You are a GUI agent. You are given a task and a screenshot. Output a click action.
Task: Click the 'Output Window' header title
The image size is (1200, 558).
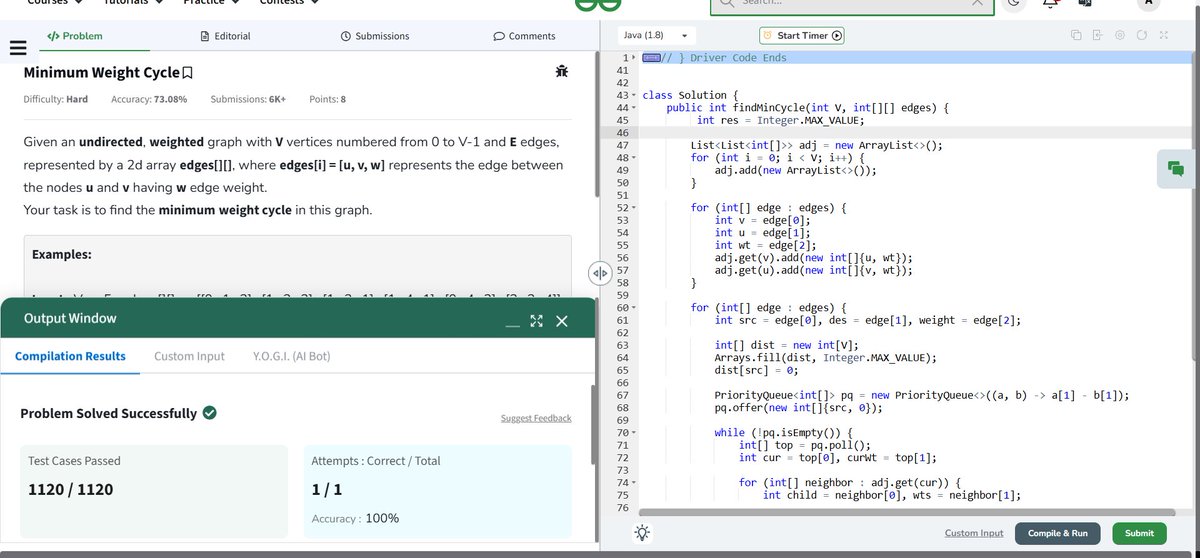70,318
